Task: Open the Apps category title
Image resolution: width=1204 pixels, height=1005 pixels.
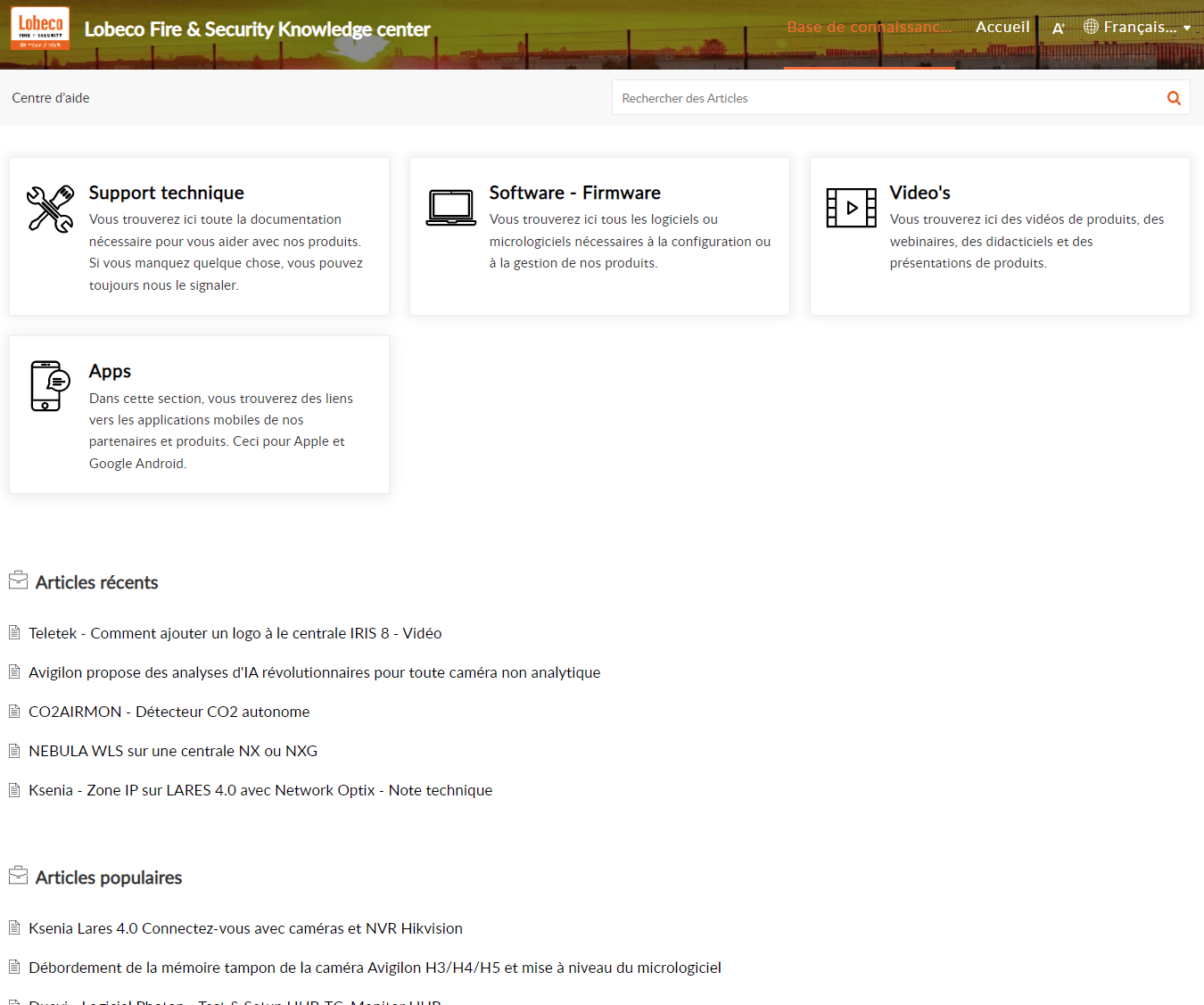Action: click(x=110, y=371)
